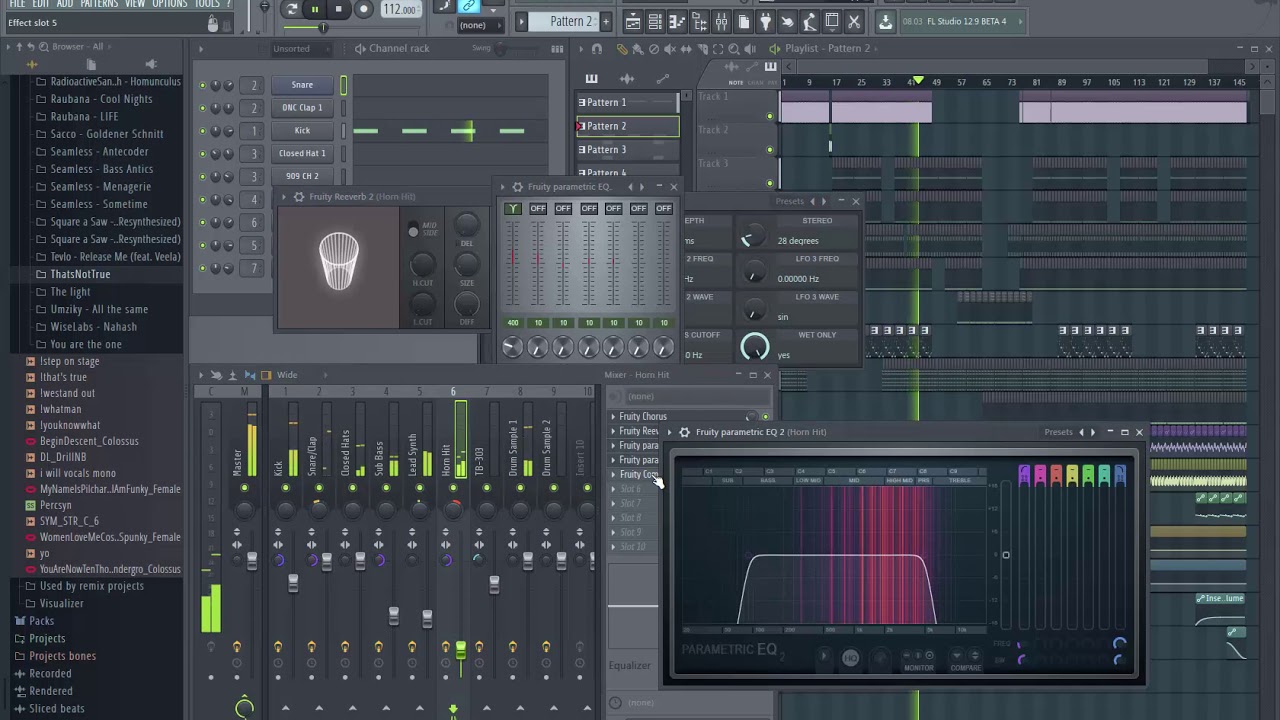Open Presets in Fruity parametric EQ 2
Viewport: 1280px width, 720px height.
tap(1058, 432)
